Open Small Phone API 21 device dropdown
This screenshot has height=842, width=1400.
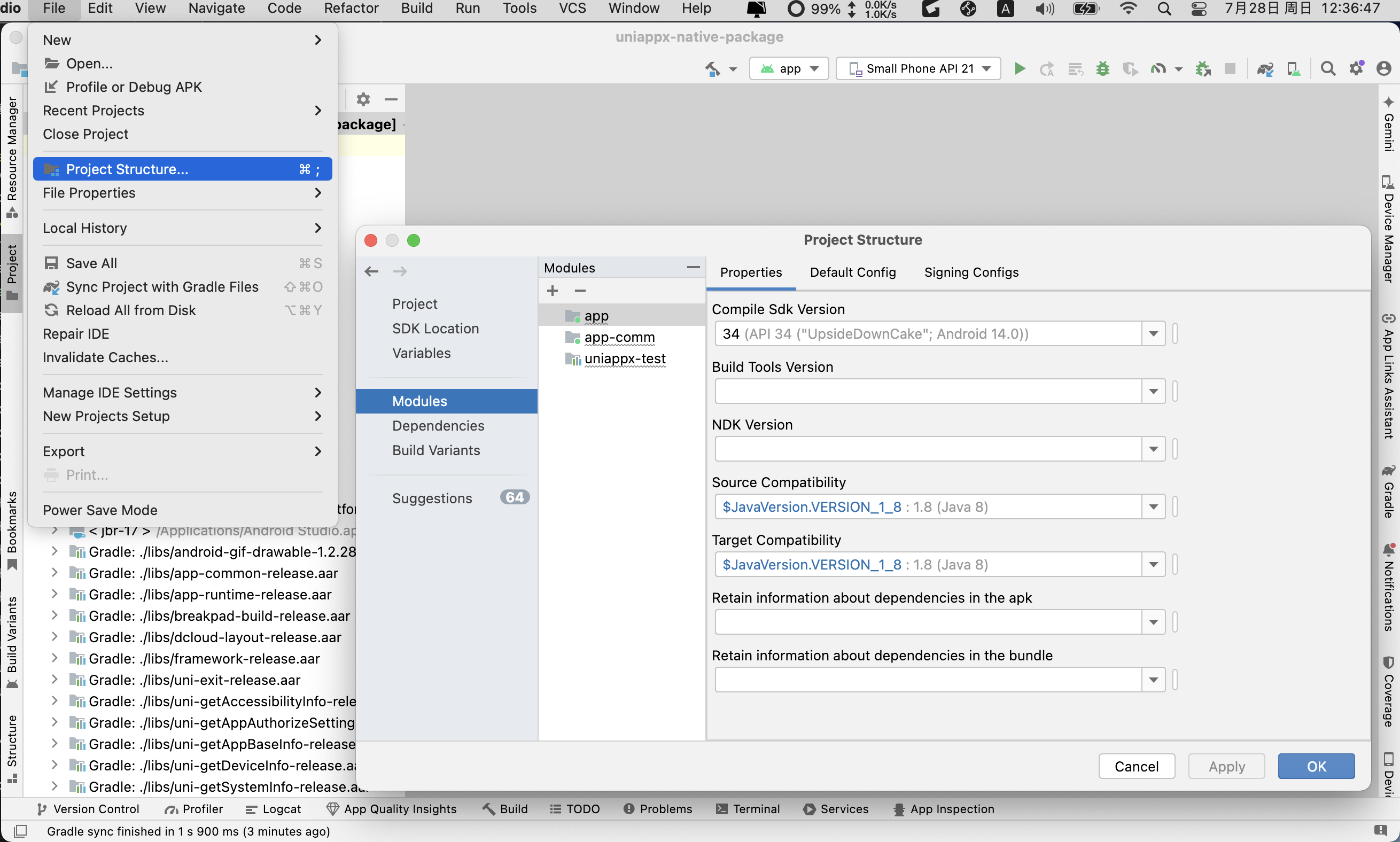(918, 69)
